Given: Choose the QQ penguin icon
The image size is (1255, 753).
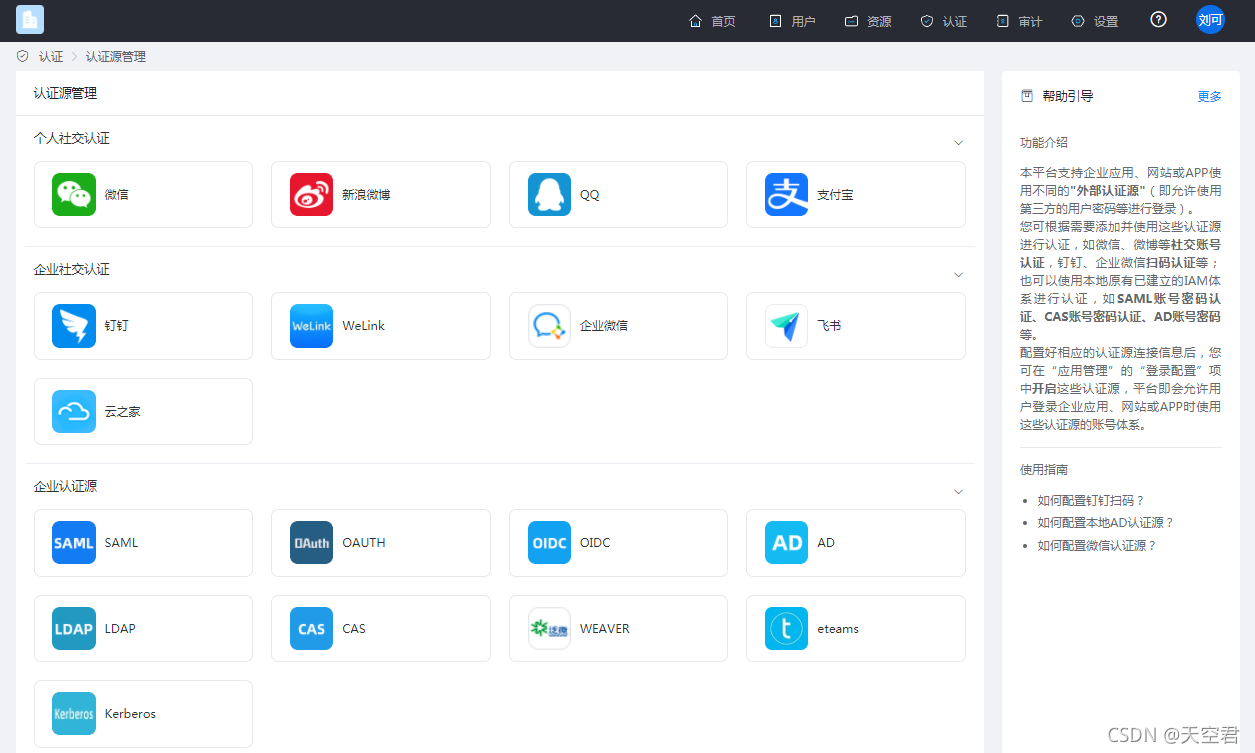Looking at the screenshot, I should (549, 195).
